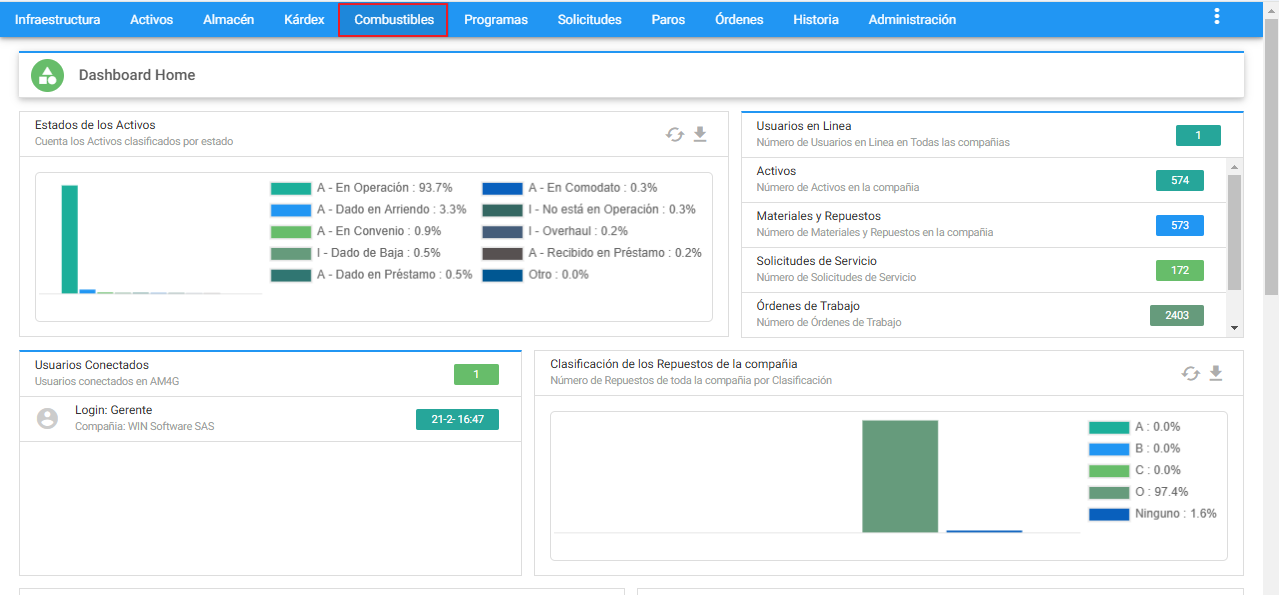The image size is (1279, 595).
Task: Select the Activos statistics row title
Action: pyautogui.click(x=776, y=171)
